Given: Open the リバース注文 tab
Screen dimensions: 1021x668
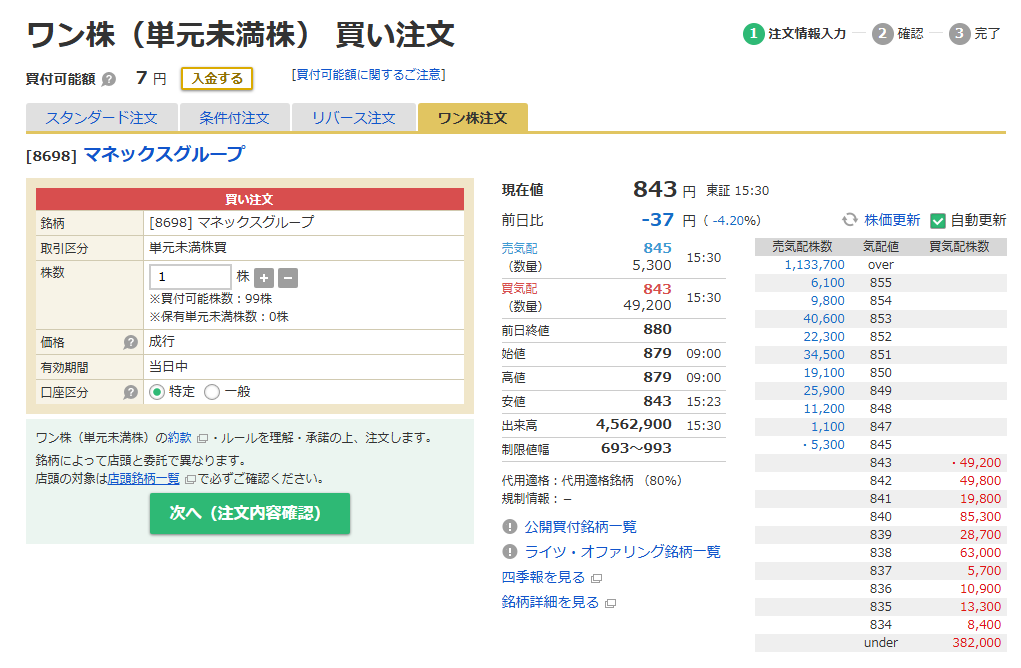Looking at the screenshot, I should click(x=353, y=118).
